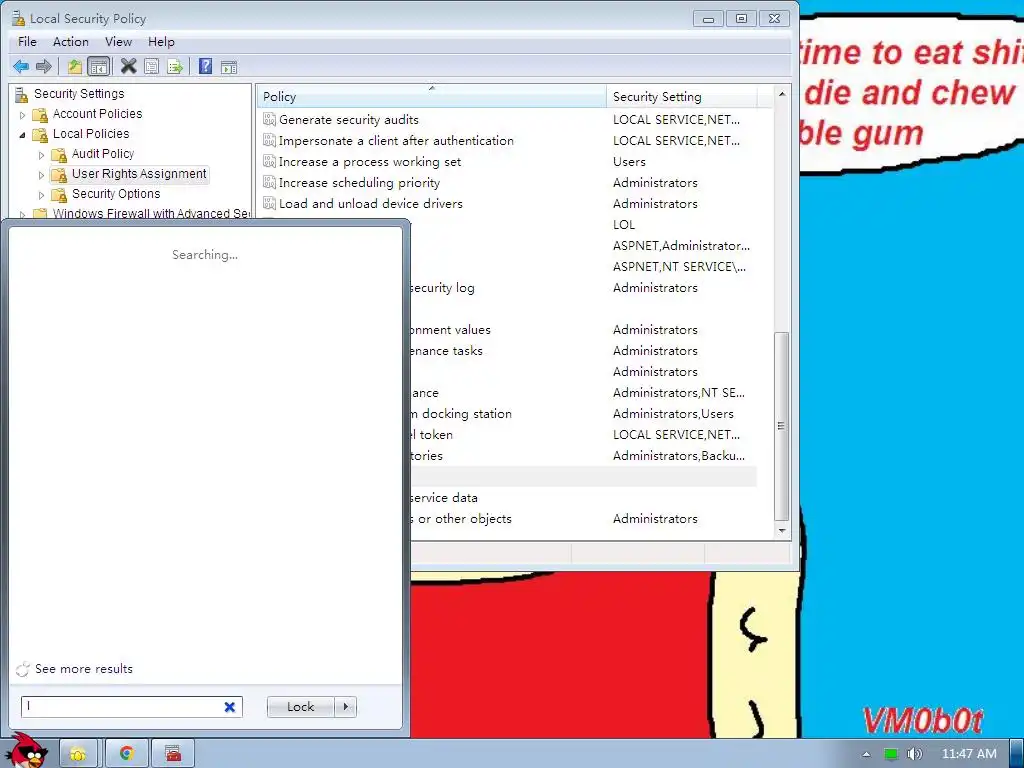Click the ASPNET,NT SERVICE security setting
Image resolution: width=1024 pixels, height=768 pixels.
pos(679,266)
